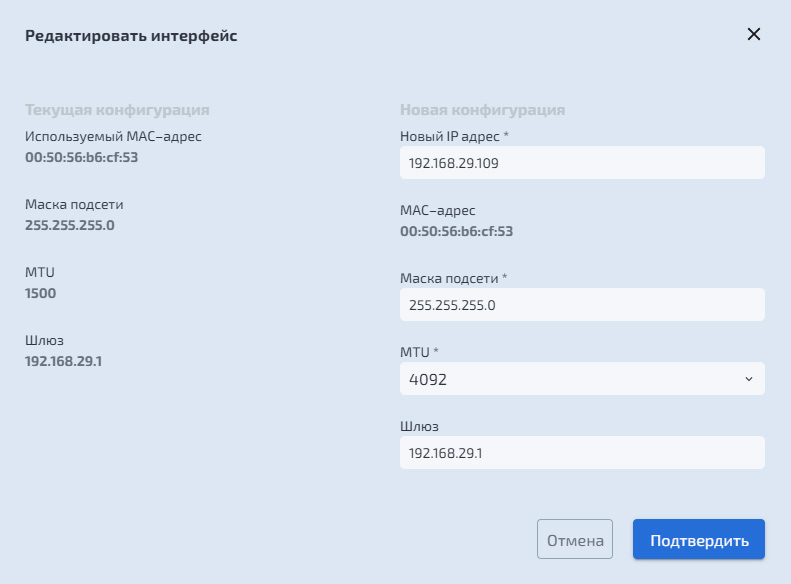Click the MTU * label in new configuration
This screenshot has width=791, height=584.
419,352
